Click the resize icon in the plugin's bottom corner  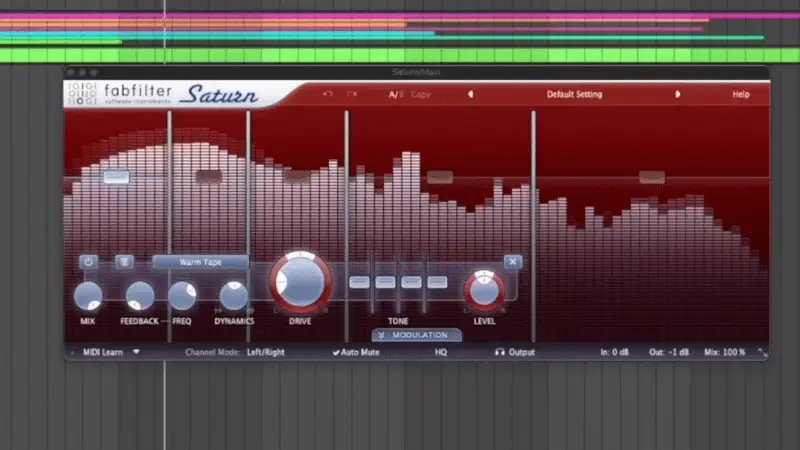coord(762,353)
